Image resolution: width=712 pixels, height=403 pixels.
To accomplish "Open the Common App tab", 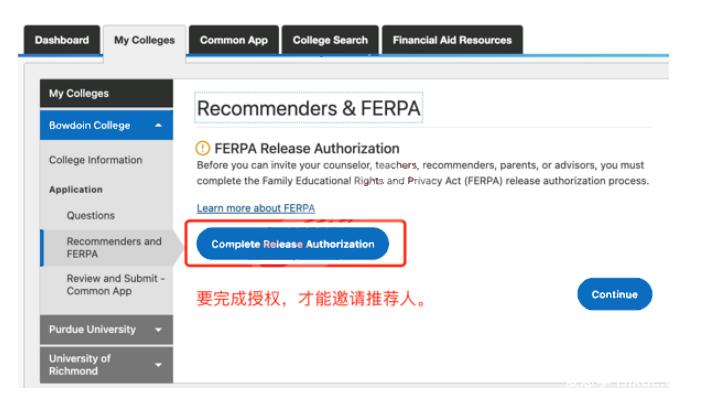I will 234,40.
